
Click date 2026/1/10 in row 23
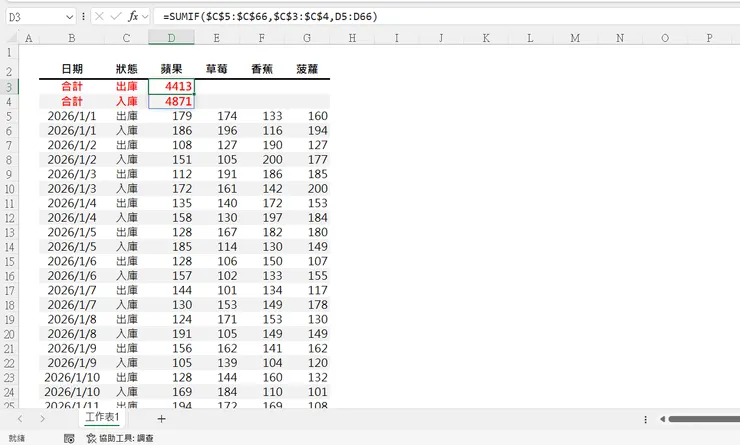72,378
